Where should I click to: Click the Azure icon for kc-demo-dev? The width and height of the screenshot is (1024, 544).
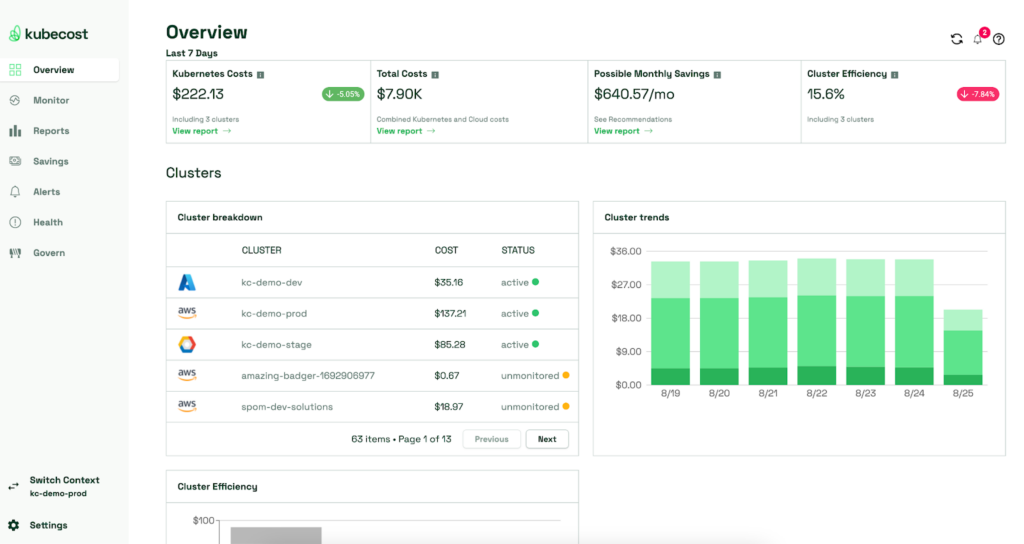(187, 282)
